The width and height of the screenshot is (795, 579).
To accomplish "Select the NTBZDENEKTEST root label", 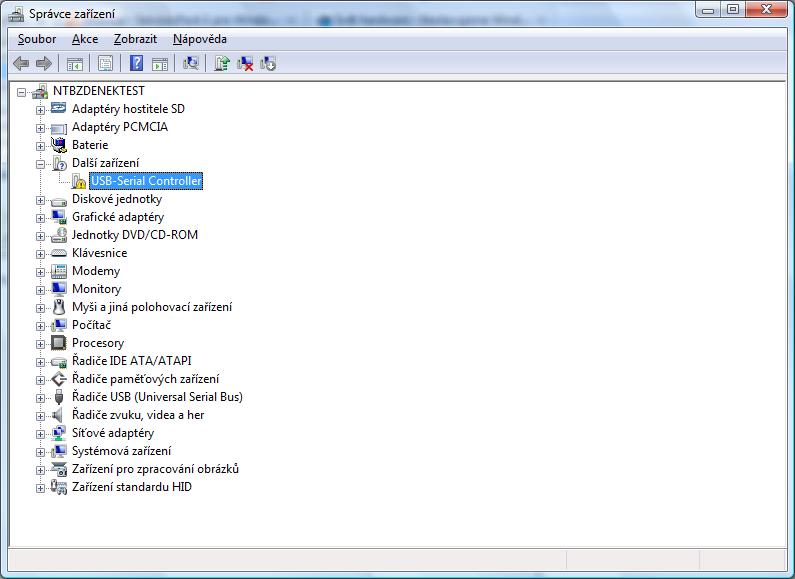I will [98, 91].
